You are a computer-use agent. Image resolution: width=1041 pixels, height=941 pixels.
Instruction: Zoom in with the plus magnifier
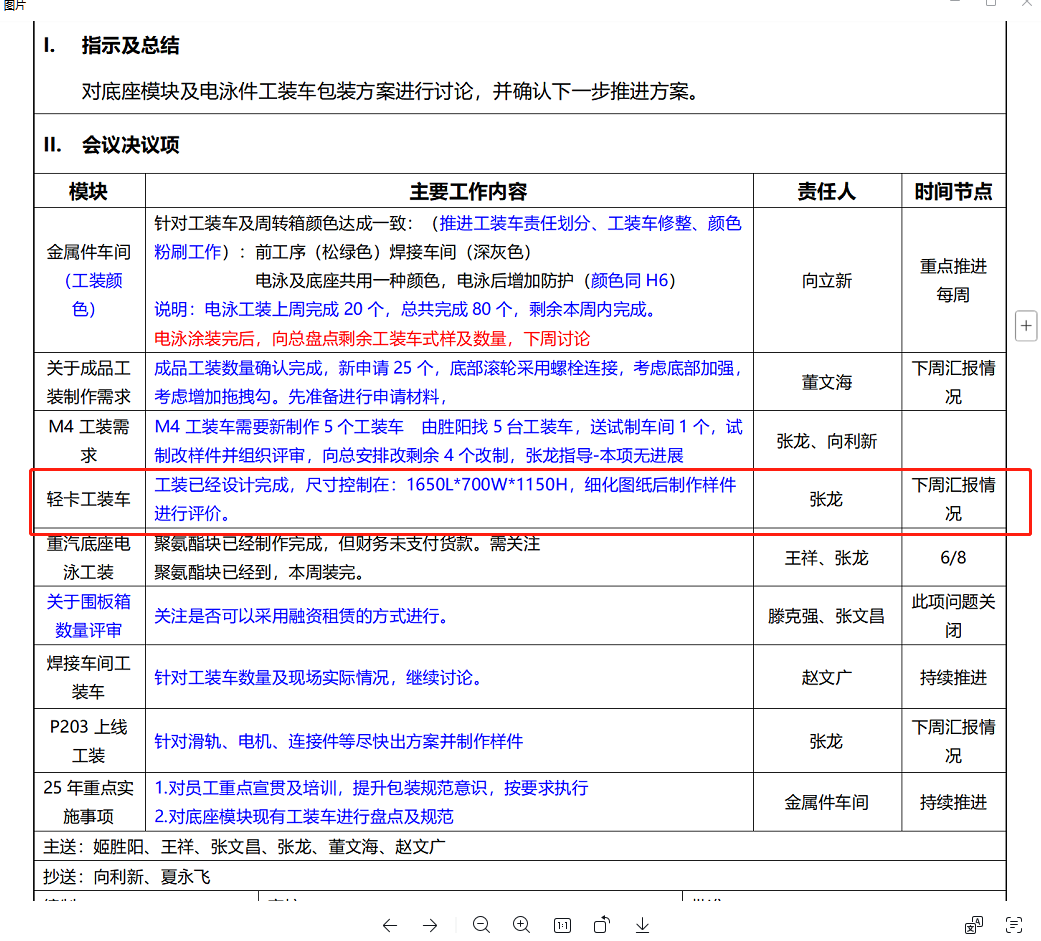coord(522,924)
